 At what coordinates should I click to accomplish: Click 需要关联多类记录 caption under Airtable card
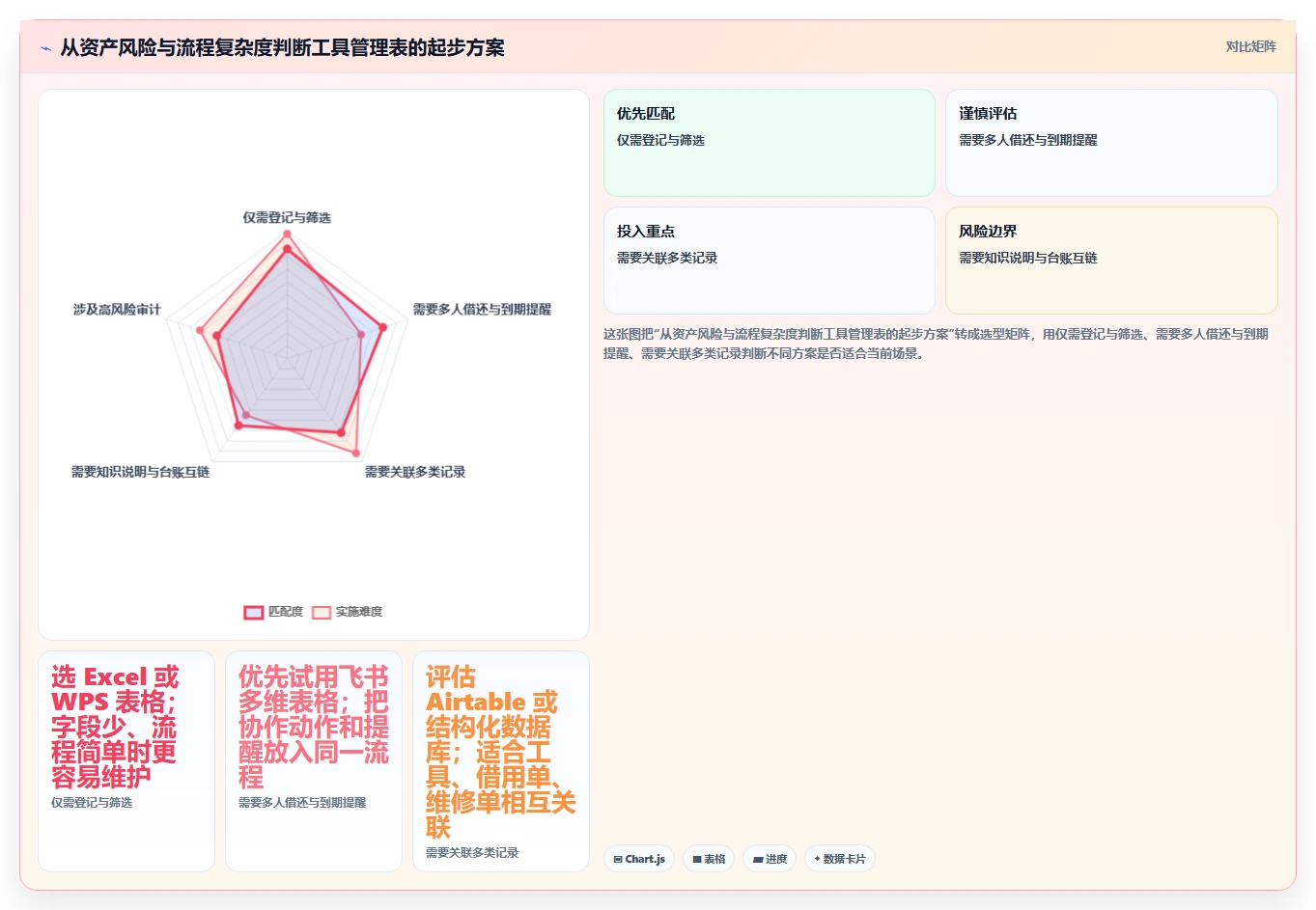(472, 853)
